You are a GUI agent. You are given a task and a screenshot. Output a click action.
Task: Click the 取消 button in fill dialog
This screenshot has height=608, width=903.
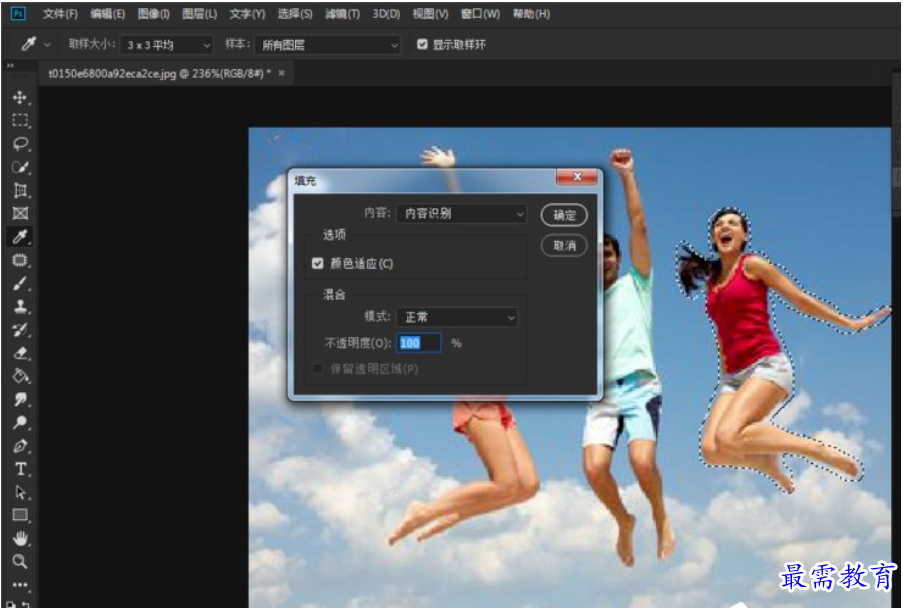point(564,246)
